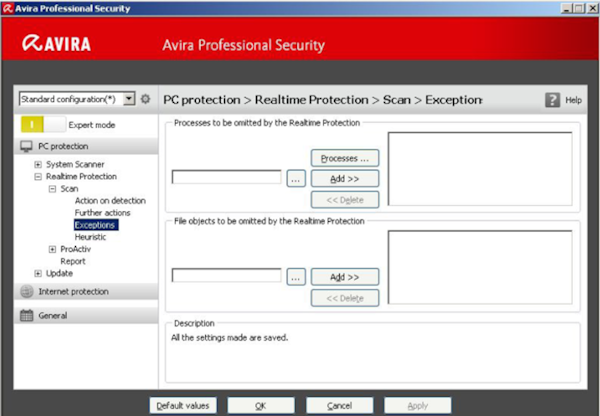Click the configuration gear icon
This screenshot has width=600, height=416.
point(145,99)
